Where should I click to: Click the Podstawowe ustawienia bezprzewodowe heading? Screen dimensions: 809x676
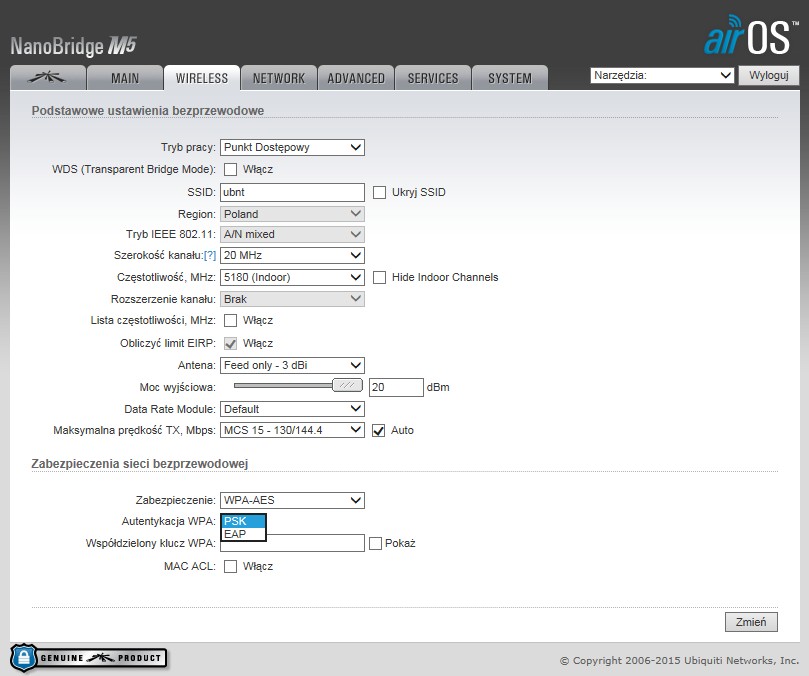148,110
